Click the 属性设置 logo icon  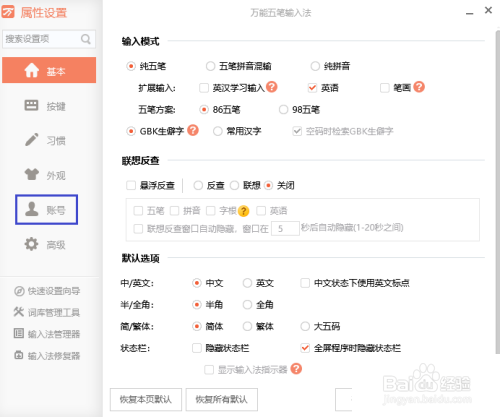[8, 12]
